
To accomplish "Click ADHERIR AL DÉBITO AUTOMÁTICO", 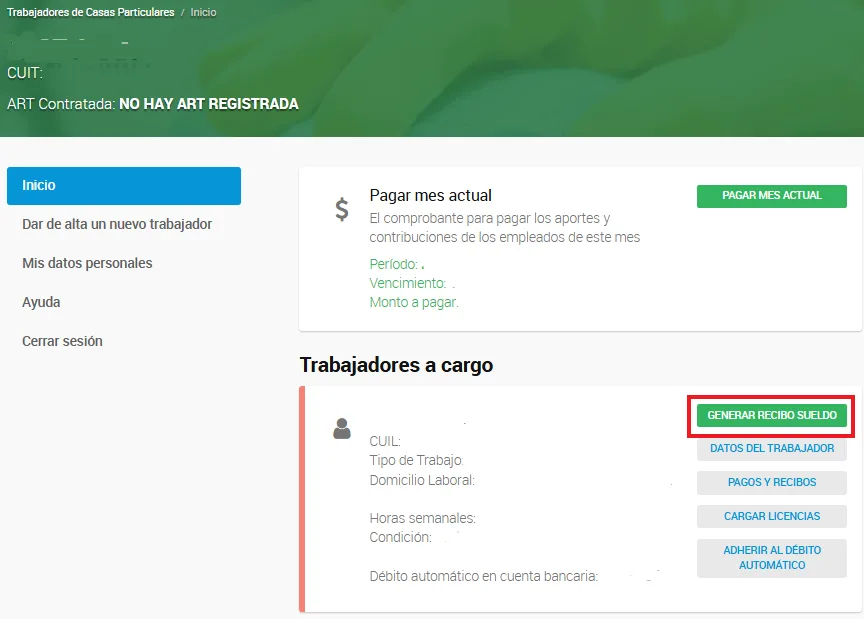I will pos(771,558).
